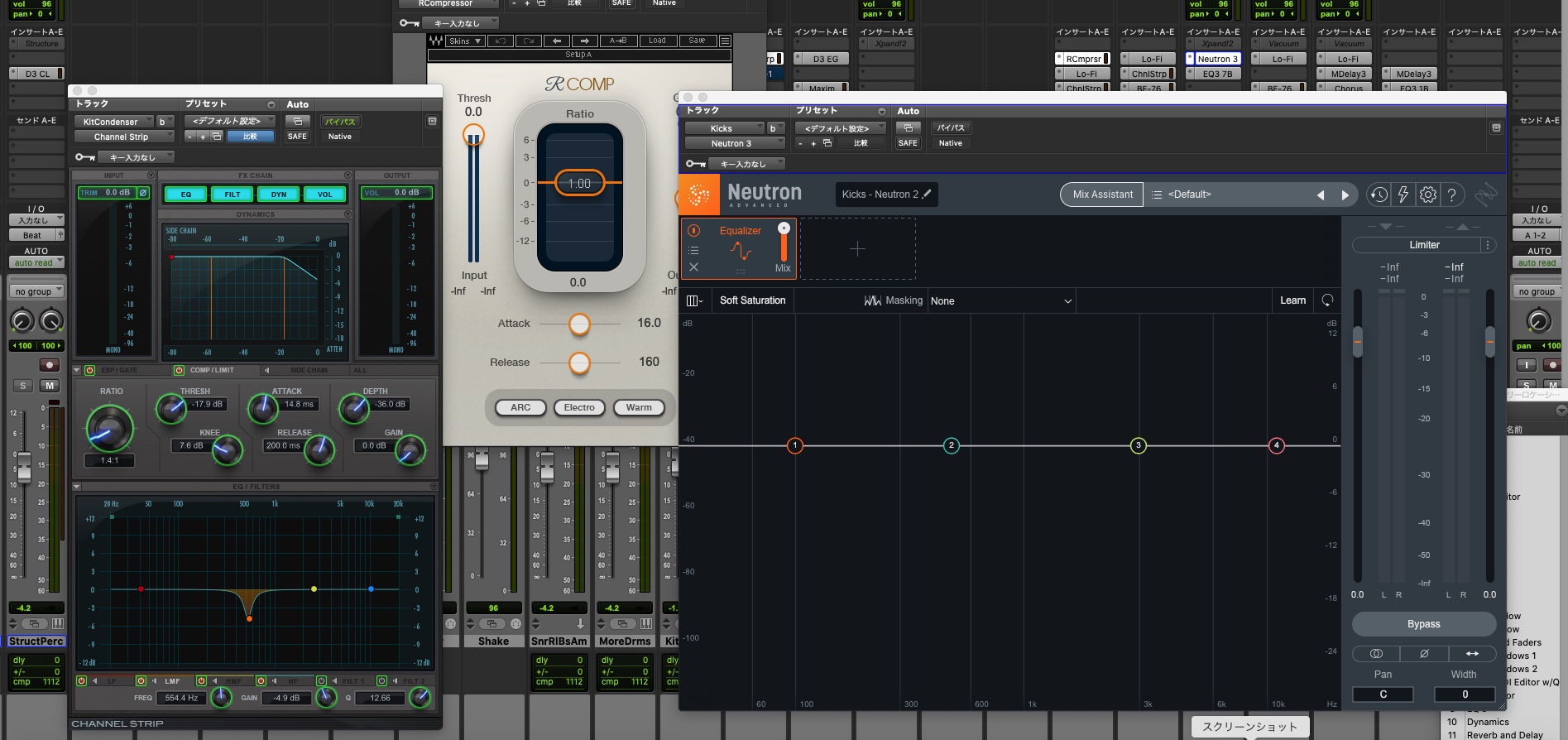Image resolution: width=1568 pixels, height=740 pixels.
Task: Adjust RCompressor Attack slider knob
Action: (579, 324)
